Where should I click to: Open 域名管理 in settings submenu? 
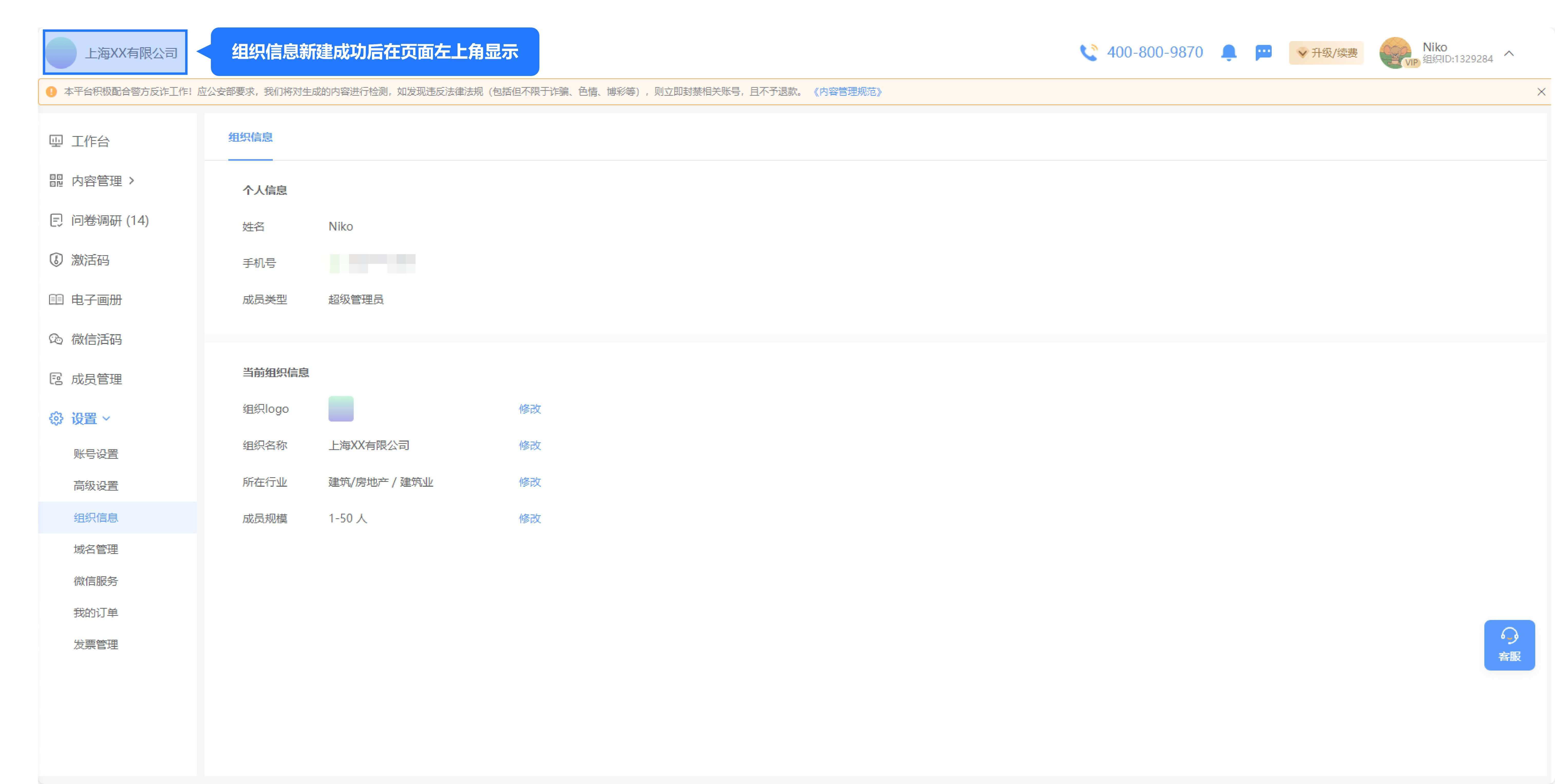click(x=96, y=549)
